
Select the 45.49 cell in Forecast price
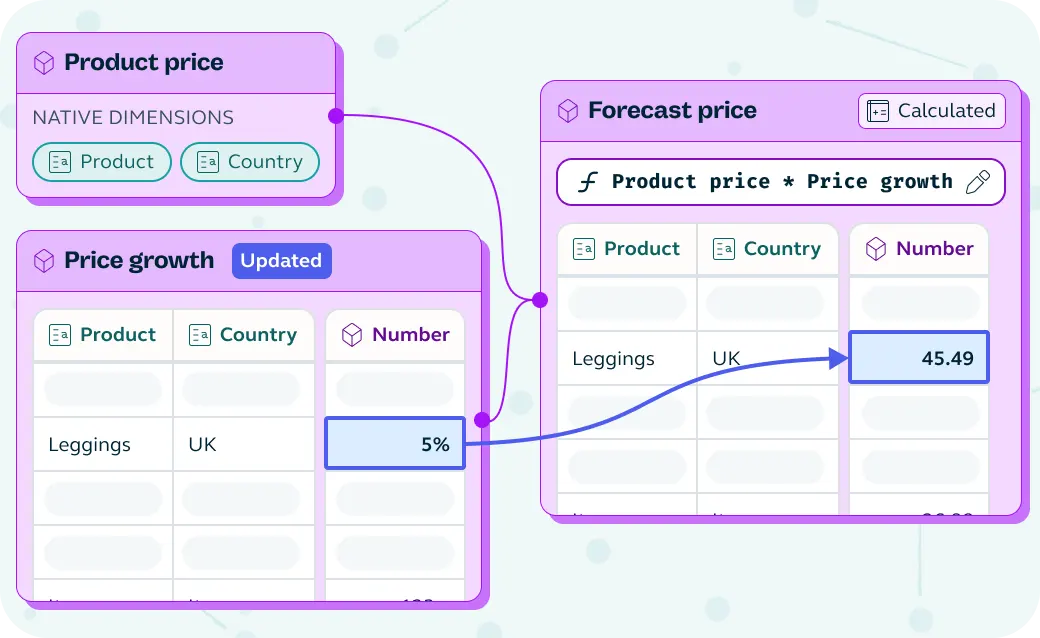[919, 357]
